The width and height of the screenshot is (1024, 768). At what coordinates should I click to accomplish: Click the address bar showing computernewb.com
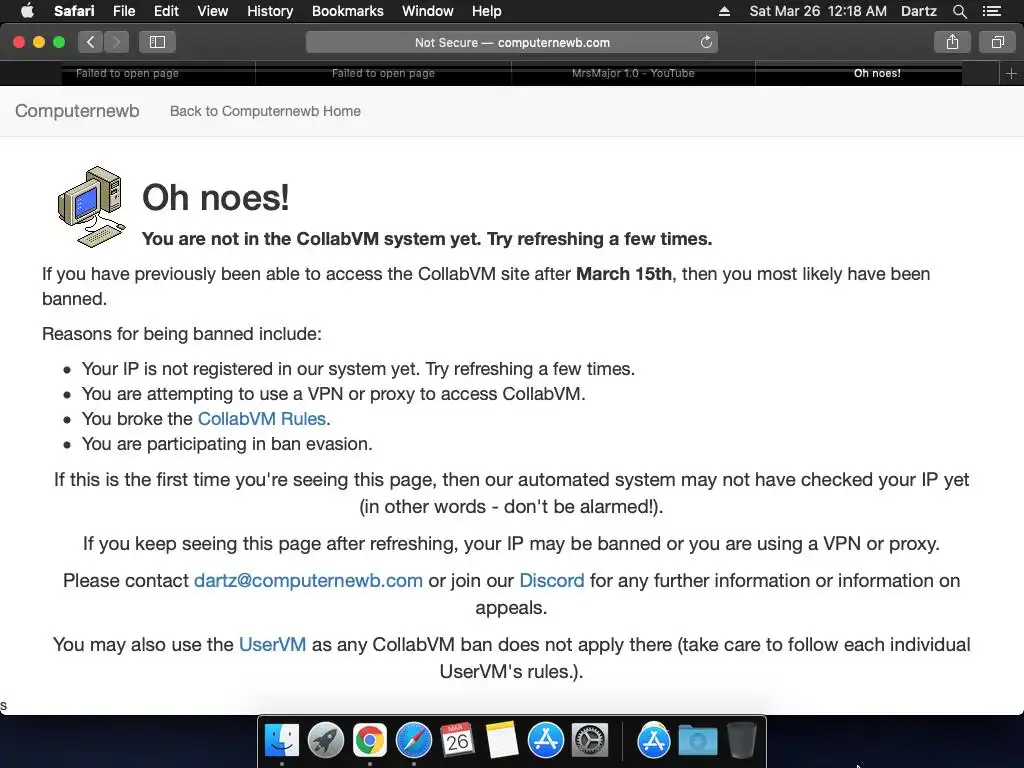512,42
